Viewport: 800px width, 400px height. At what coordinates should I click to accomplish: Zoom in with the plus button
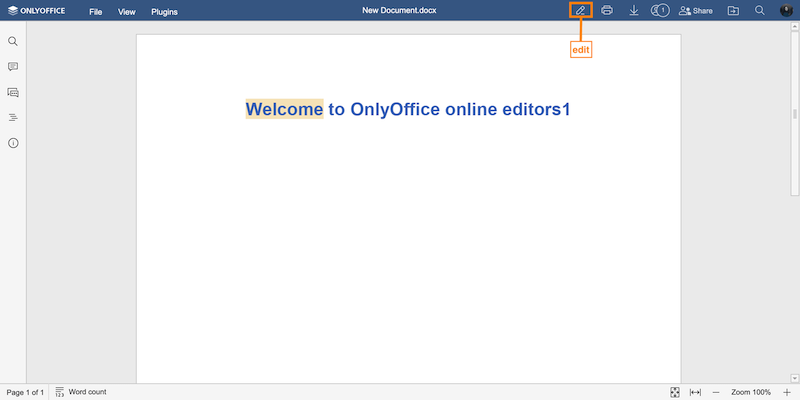(x=787, y=392)
